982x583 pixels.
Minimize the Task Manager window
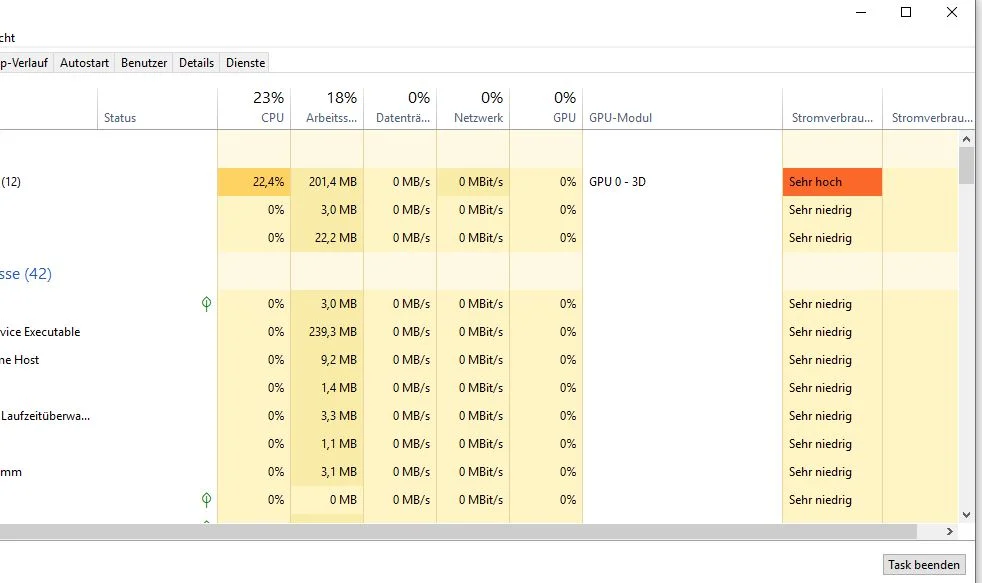click(861, 12)
